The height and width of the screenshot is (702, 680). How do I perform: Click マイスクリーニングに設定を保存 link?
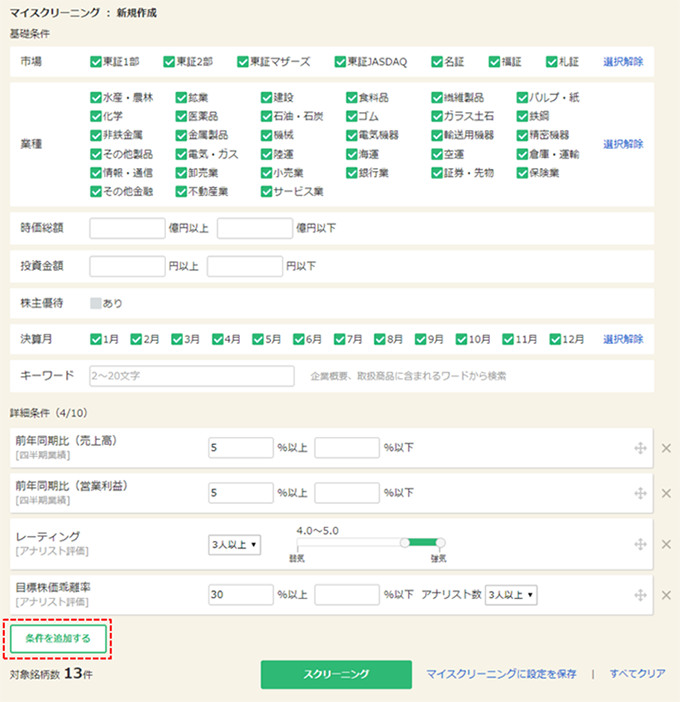(501, 674)
